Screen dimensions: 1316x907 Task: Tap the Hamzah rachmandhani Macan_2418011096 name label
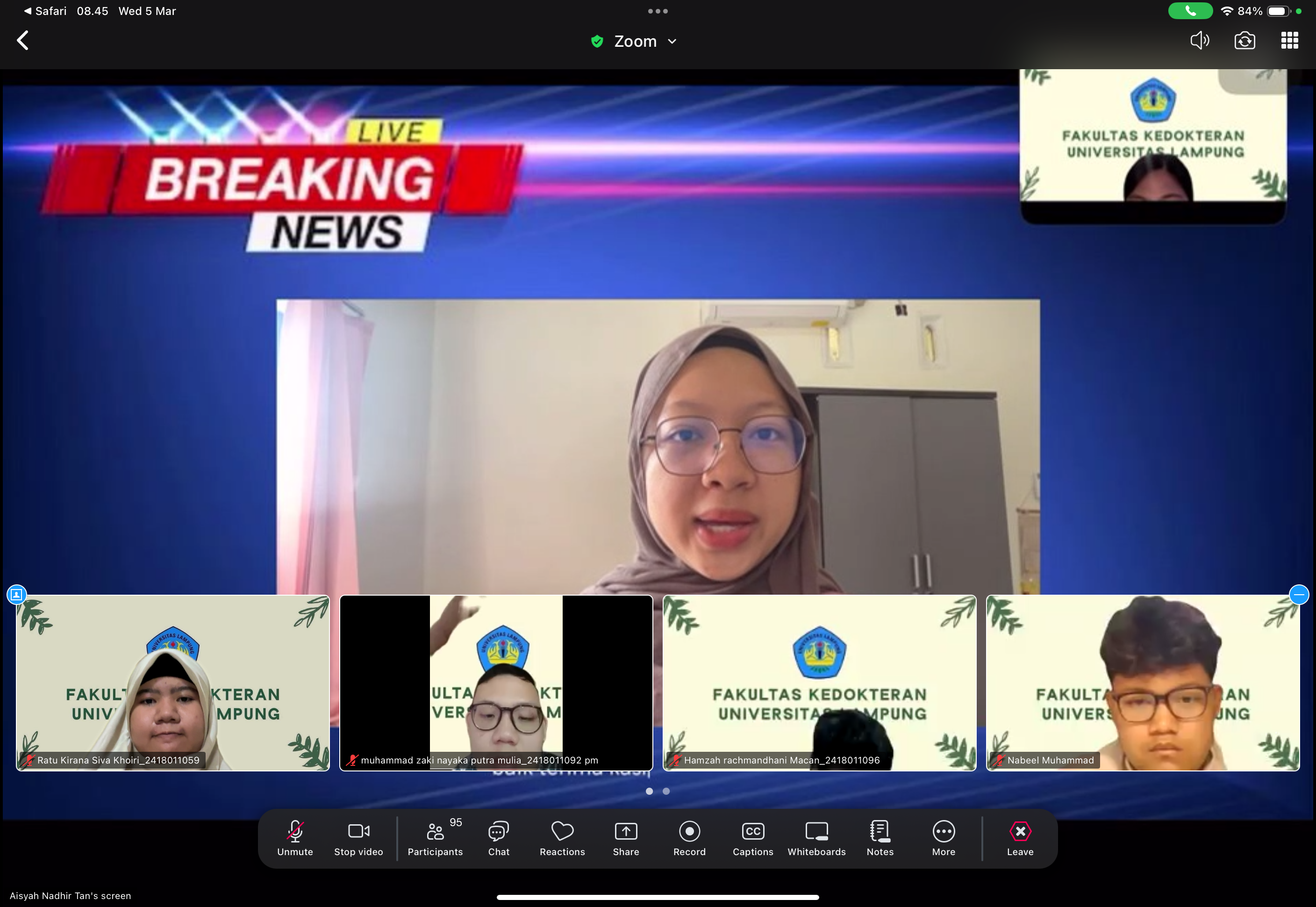coord(776,760)
